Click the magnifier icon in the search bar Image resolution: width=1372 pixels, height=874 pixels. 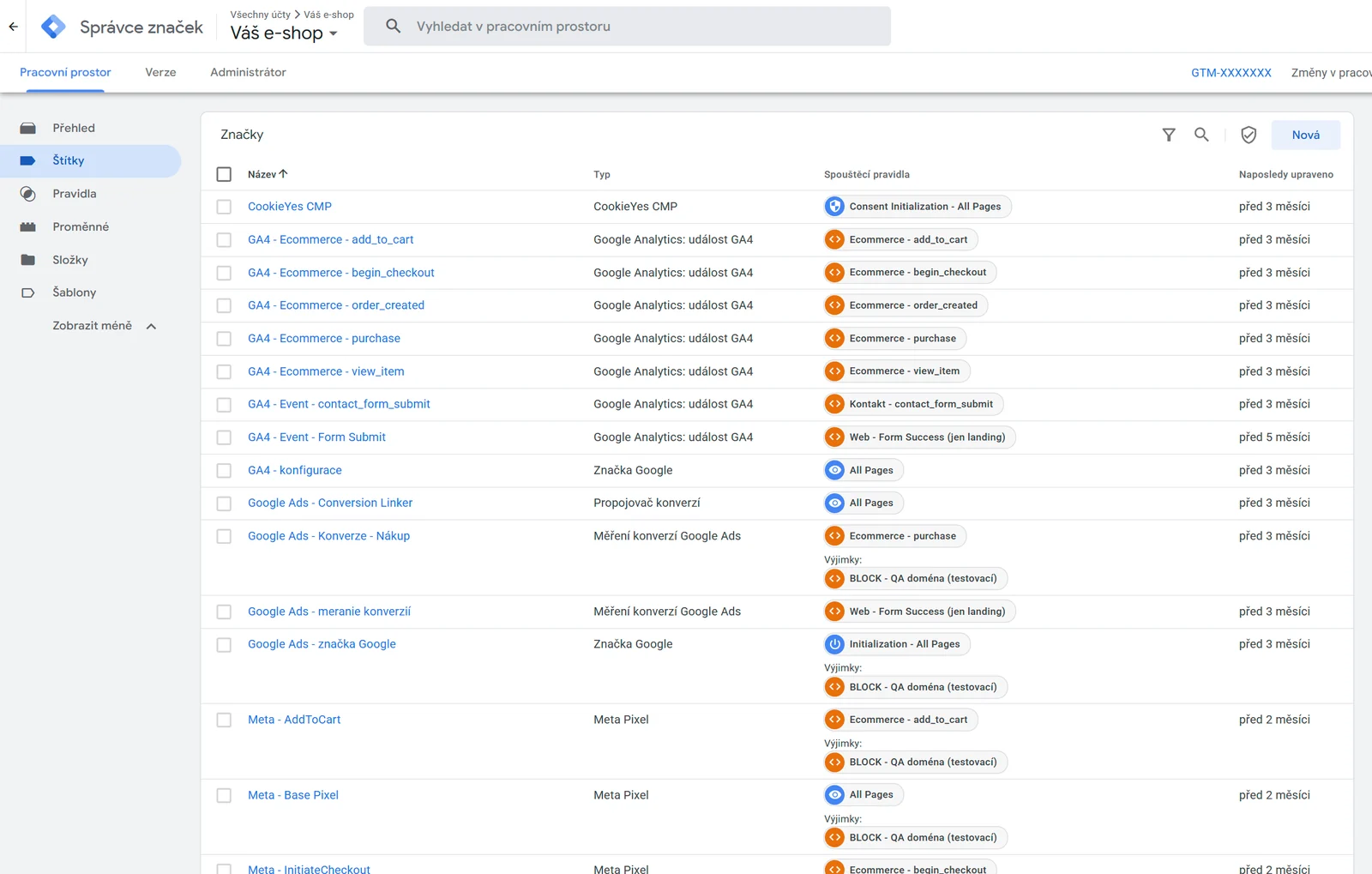tap(393, 27)
